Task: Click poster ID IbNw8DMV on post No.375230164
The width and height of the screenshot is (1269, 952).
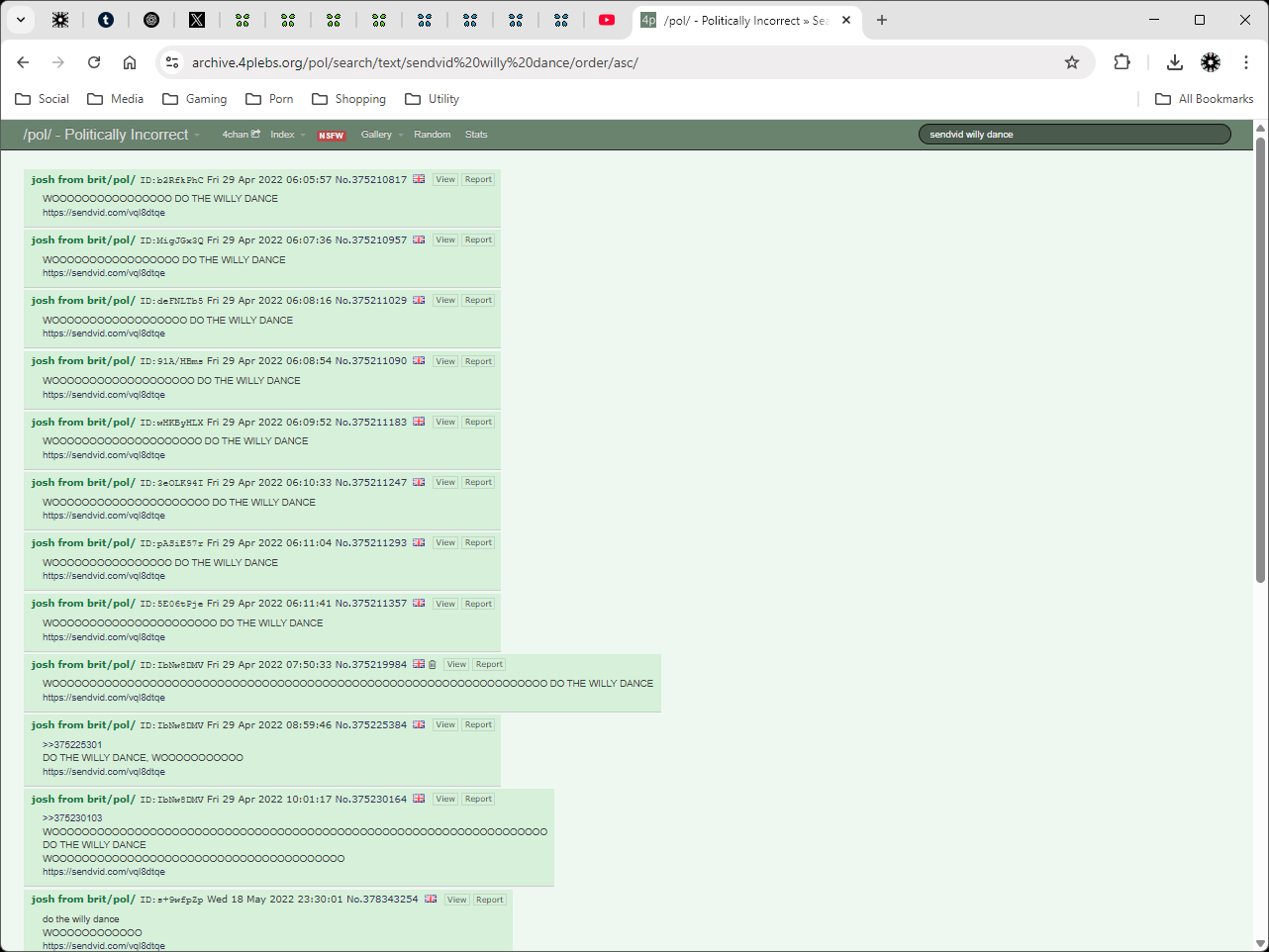Action: point(171,800)
